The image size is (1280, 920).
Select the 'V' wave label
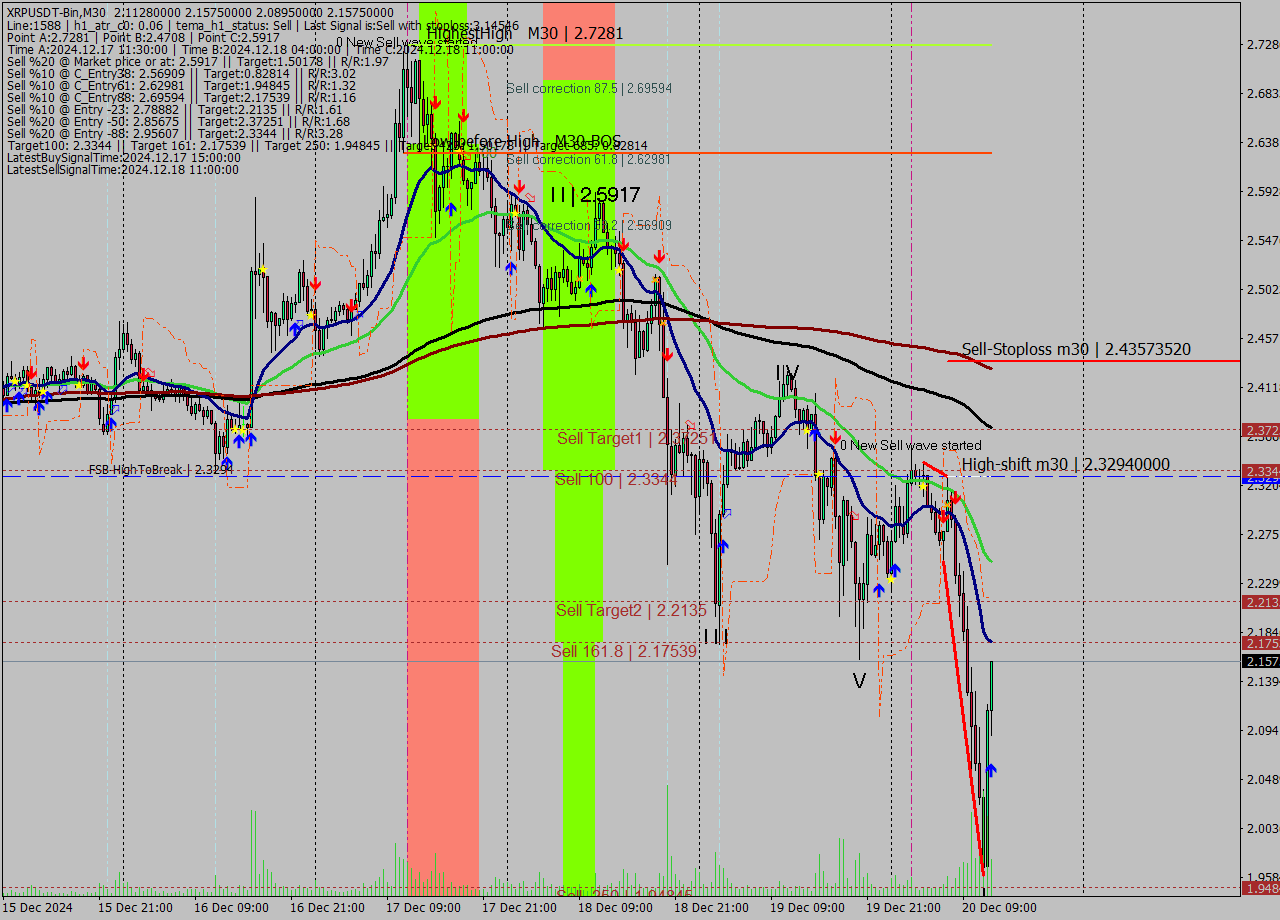(x=859, y=681)
